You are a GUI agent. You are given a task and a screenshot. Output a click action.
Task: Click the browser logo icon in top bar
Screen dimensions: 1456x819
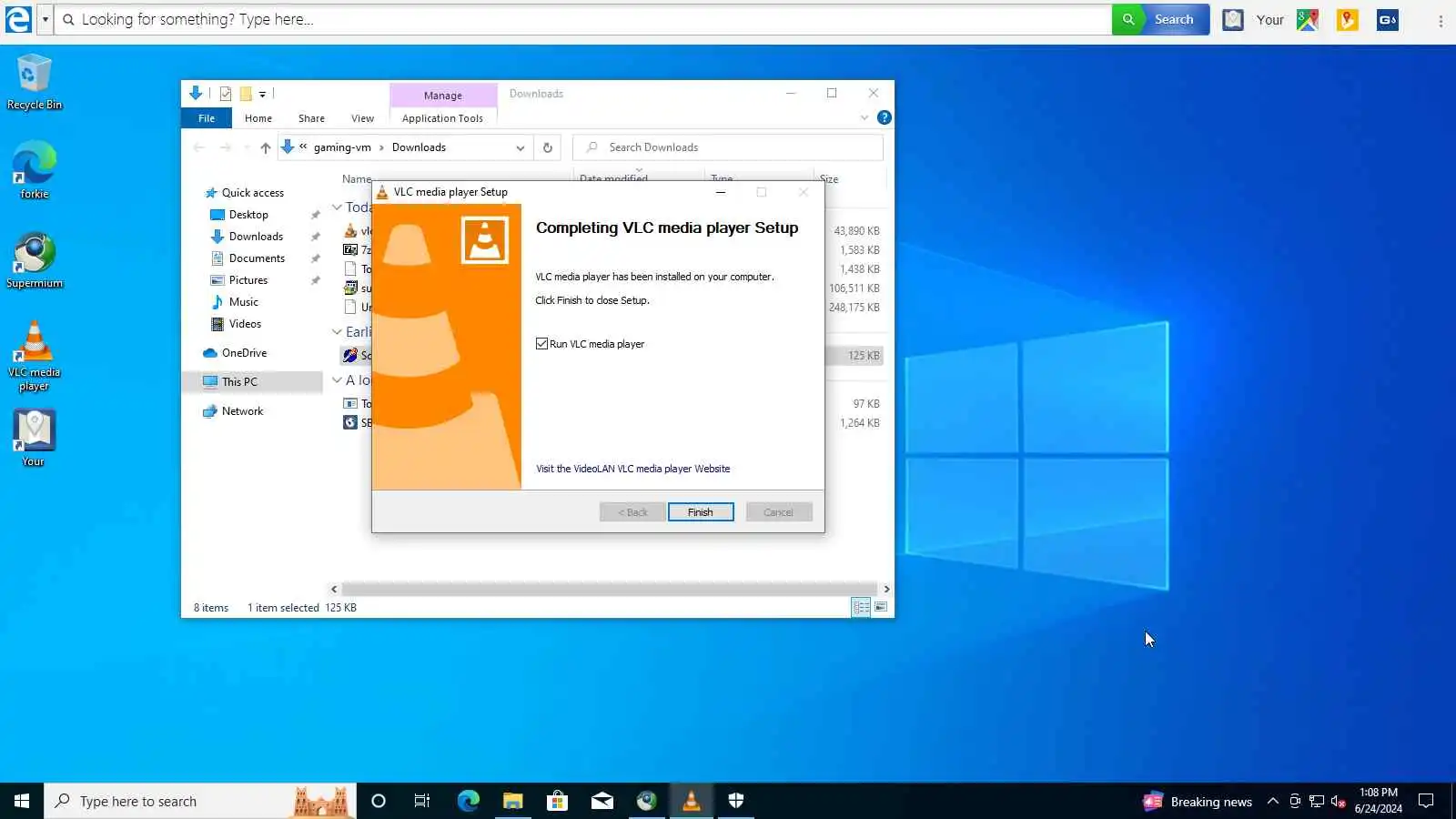tap(18, 19)
